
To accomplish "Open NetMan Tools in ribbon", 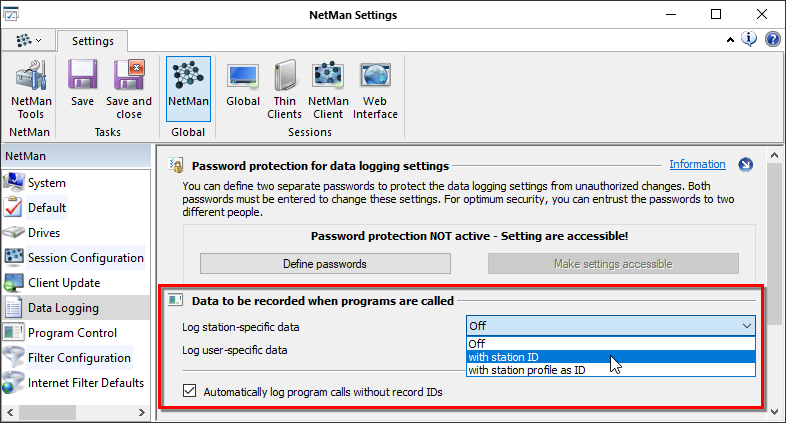I will (x=29, y=91).
